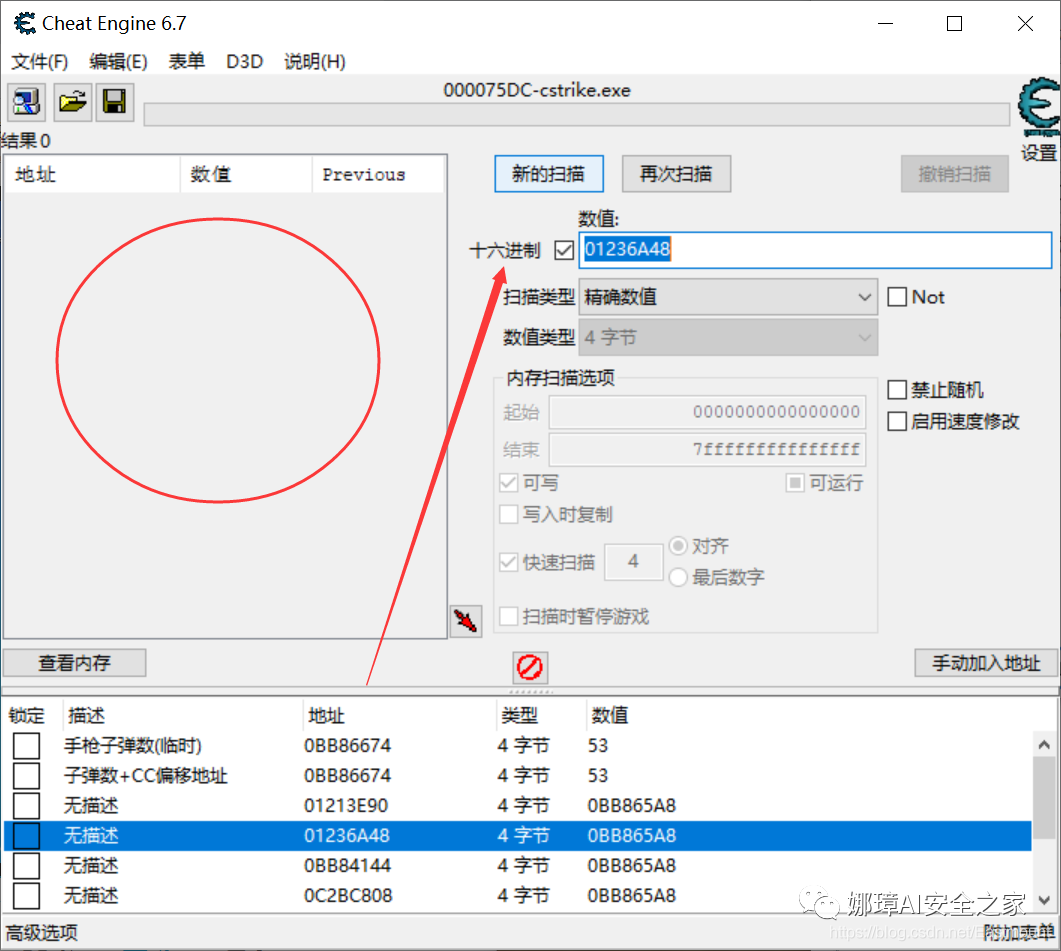Select the 最后数字 radio button
Viewport: 1061px width, 951px height.
click(678, 577)
